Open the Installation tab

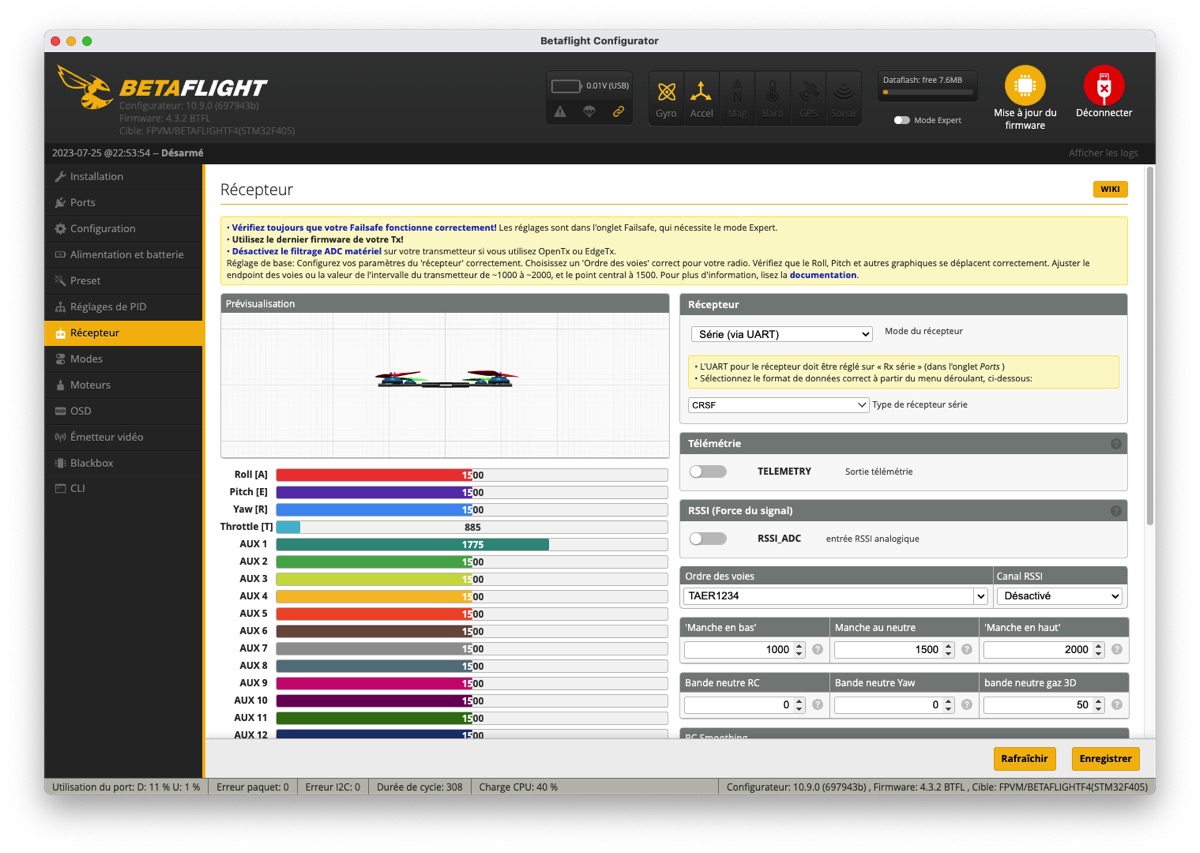(124, 177)
